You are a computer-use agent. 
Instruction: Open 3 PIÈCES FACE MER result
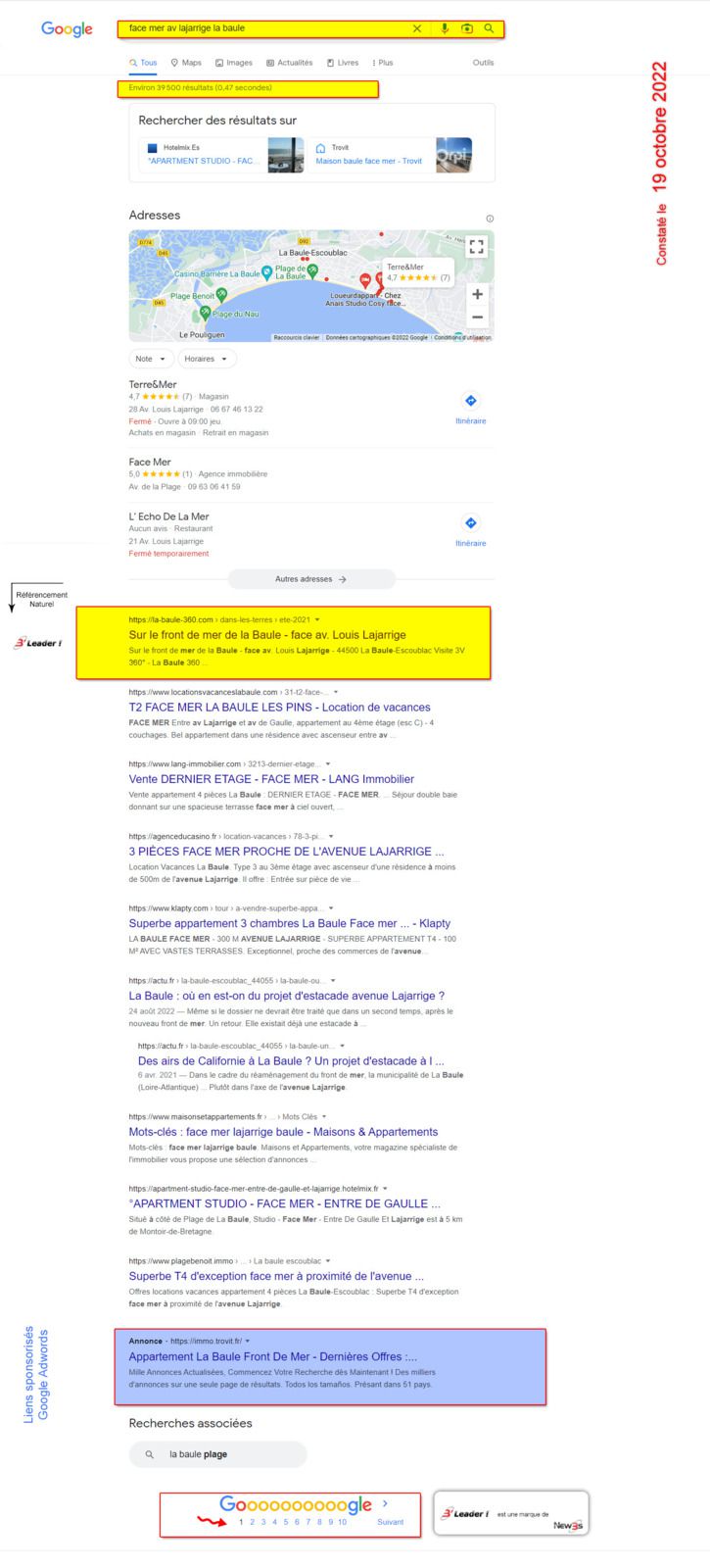[x=286, y=851]
